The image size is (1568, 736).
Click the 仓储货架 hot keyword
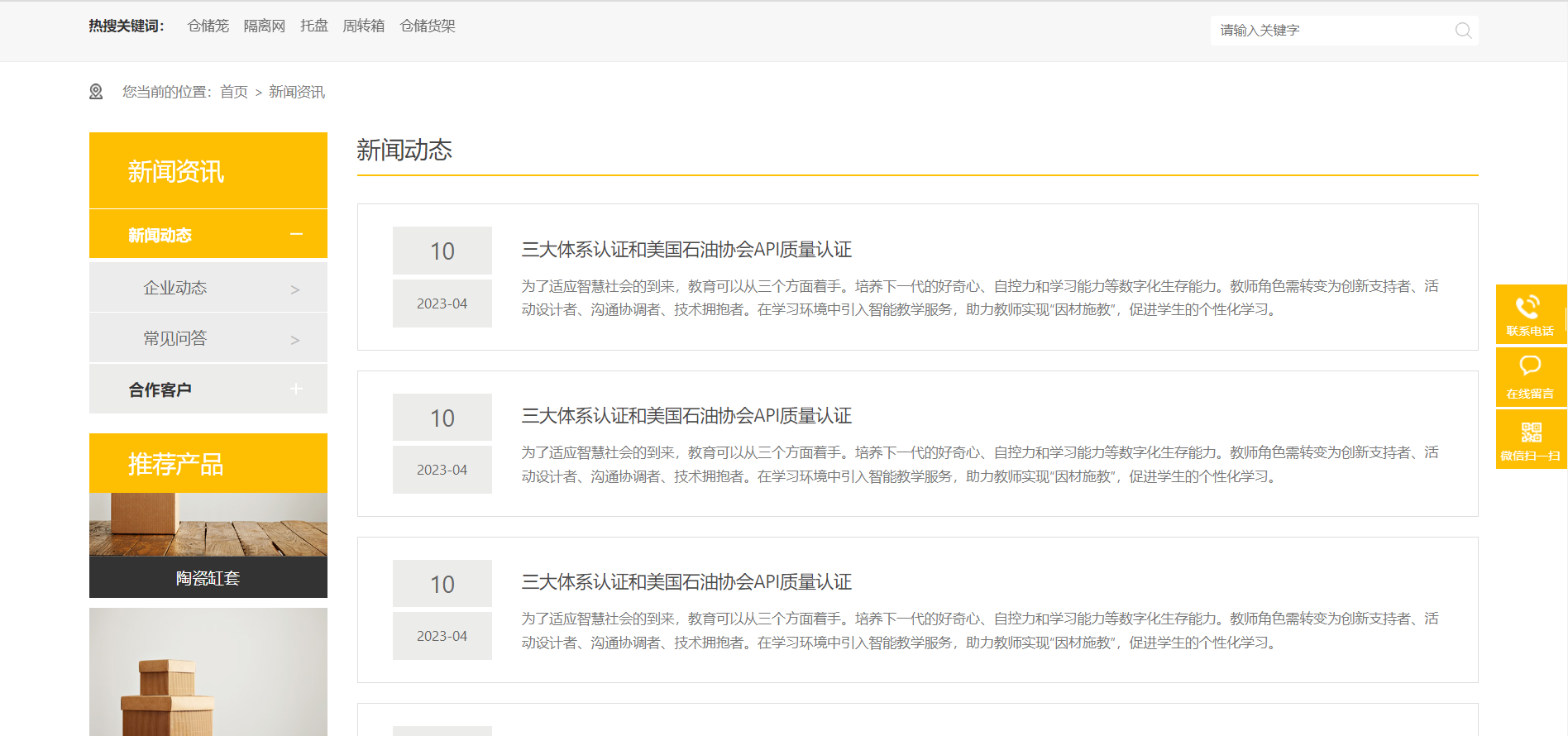pyautogui.click(x=428, y=26)
